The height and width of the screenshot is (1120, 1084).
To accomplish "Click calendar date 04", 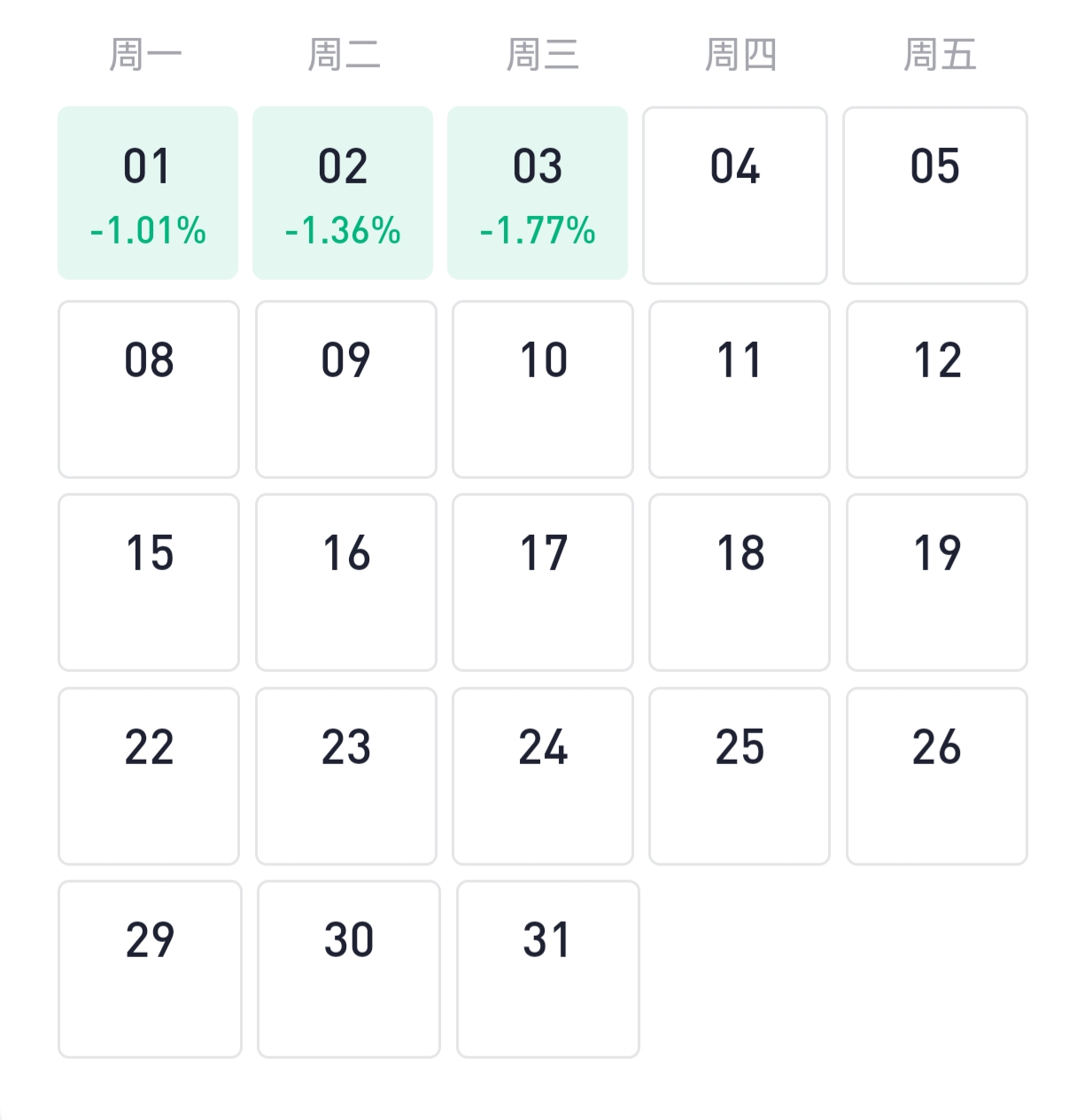I will 735,195.
